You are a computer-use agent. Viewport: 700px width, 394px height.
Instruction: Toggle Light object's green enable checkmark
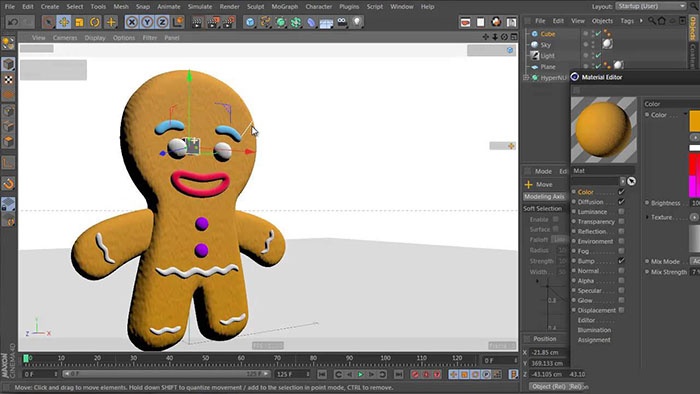pos(598,55)
